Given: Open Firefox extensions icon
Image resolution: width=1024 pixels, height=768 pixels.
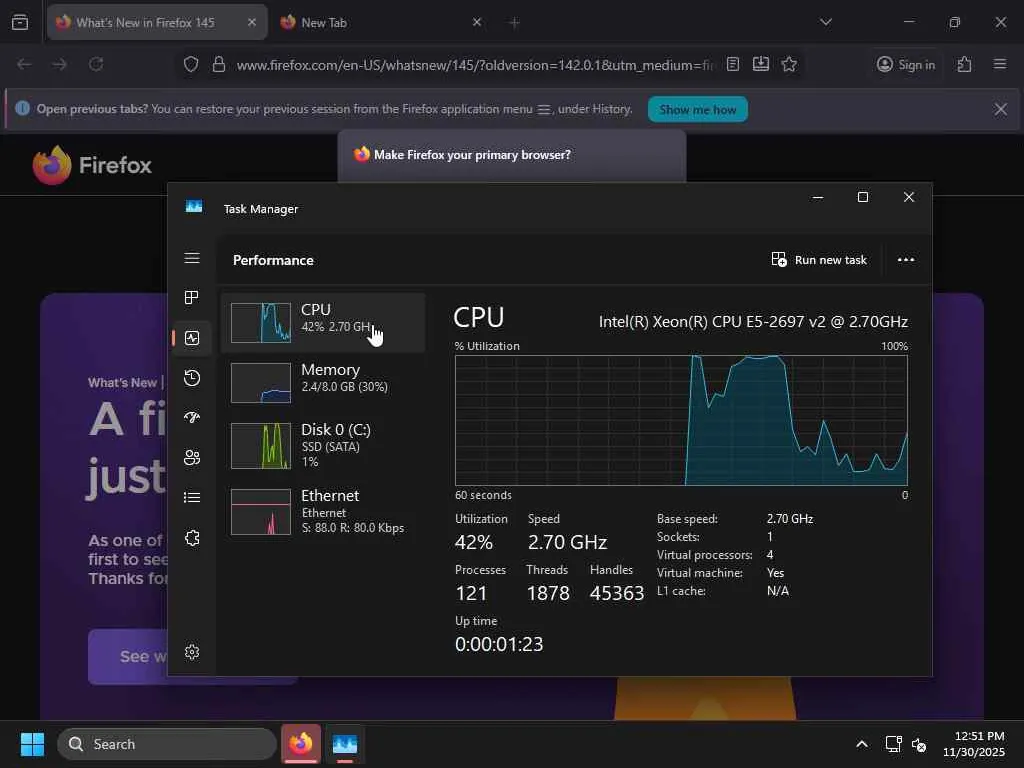Looking at the screenshot, I should (x=965, y=64).
